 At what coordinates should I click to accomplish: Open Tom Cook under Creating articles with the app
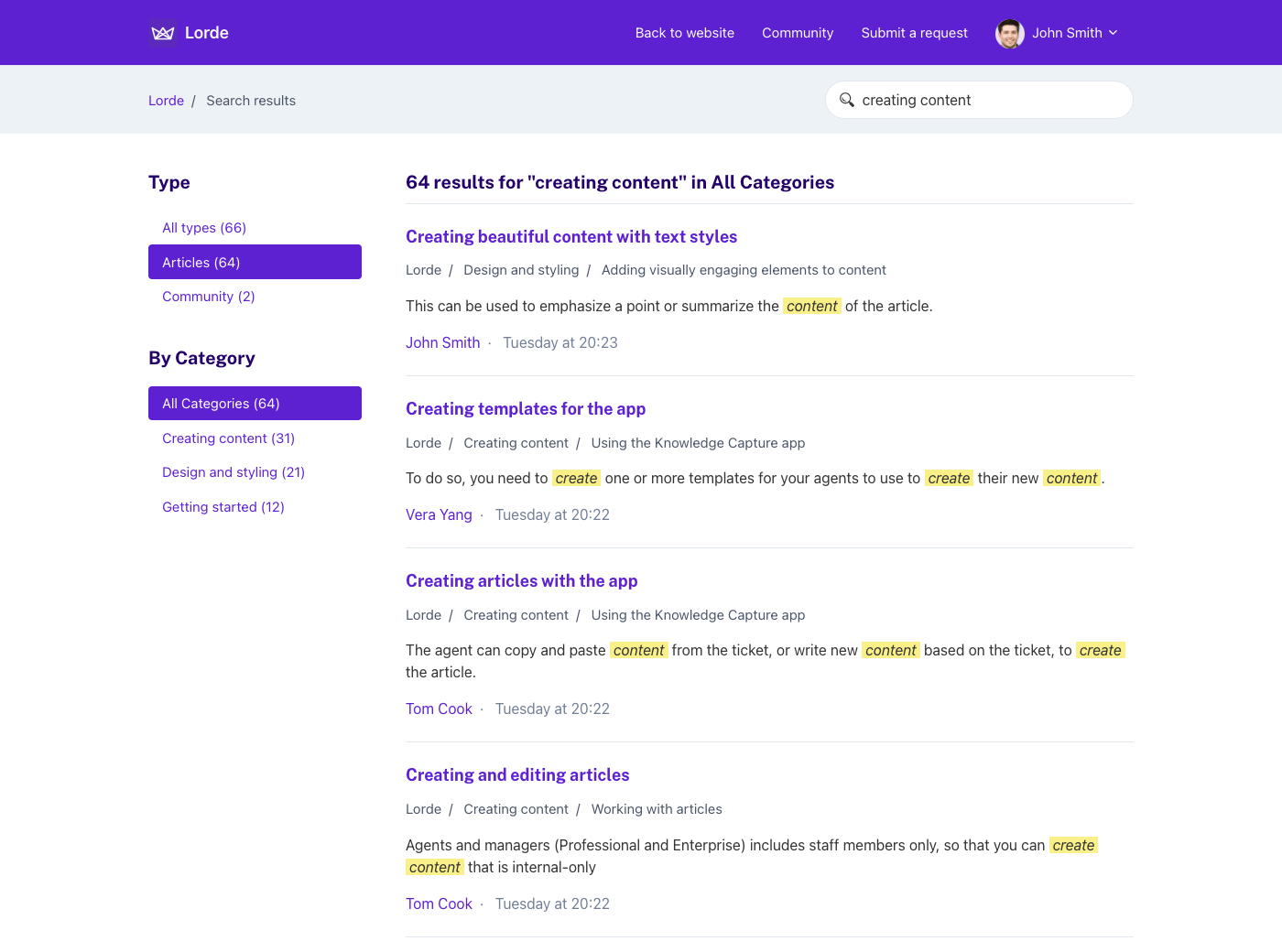(x=439, y=709)
